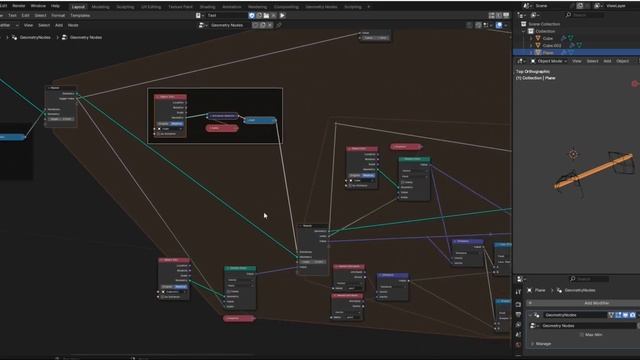Click the Cube.002 mesh icon in outliner
Viewport: 640px width, 360px height.
pyautogui.click(x=538, y=45)
